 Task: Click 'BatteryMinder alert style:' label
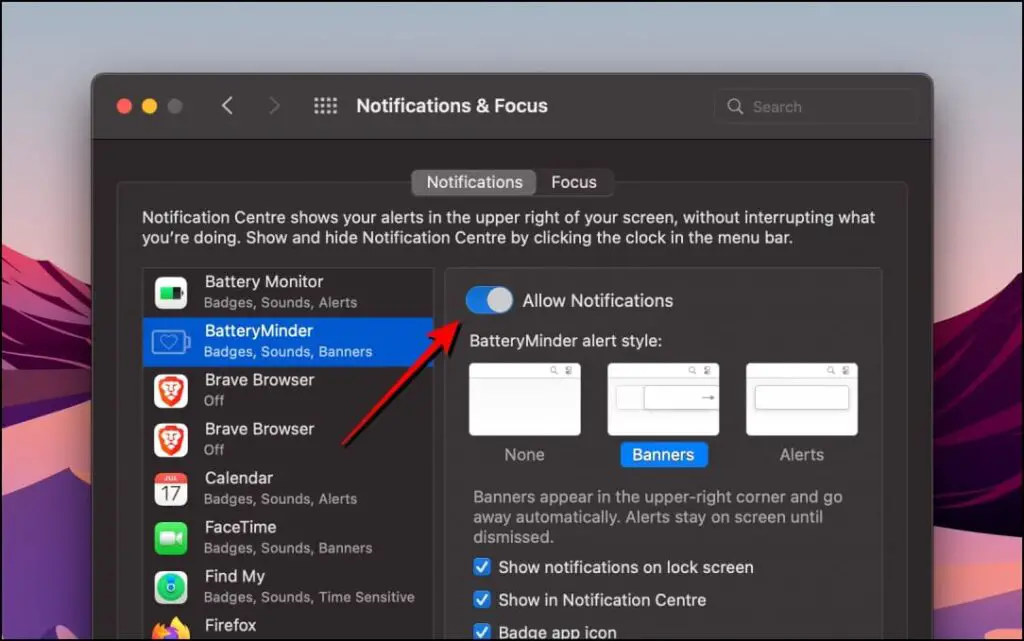pyautogui.click(x=566, y=341)
